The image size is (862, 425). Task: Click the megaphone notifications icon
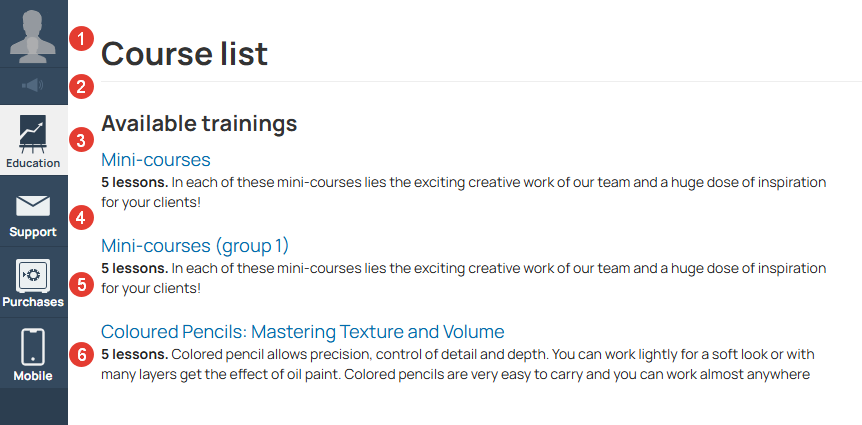click(33, 85)
